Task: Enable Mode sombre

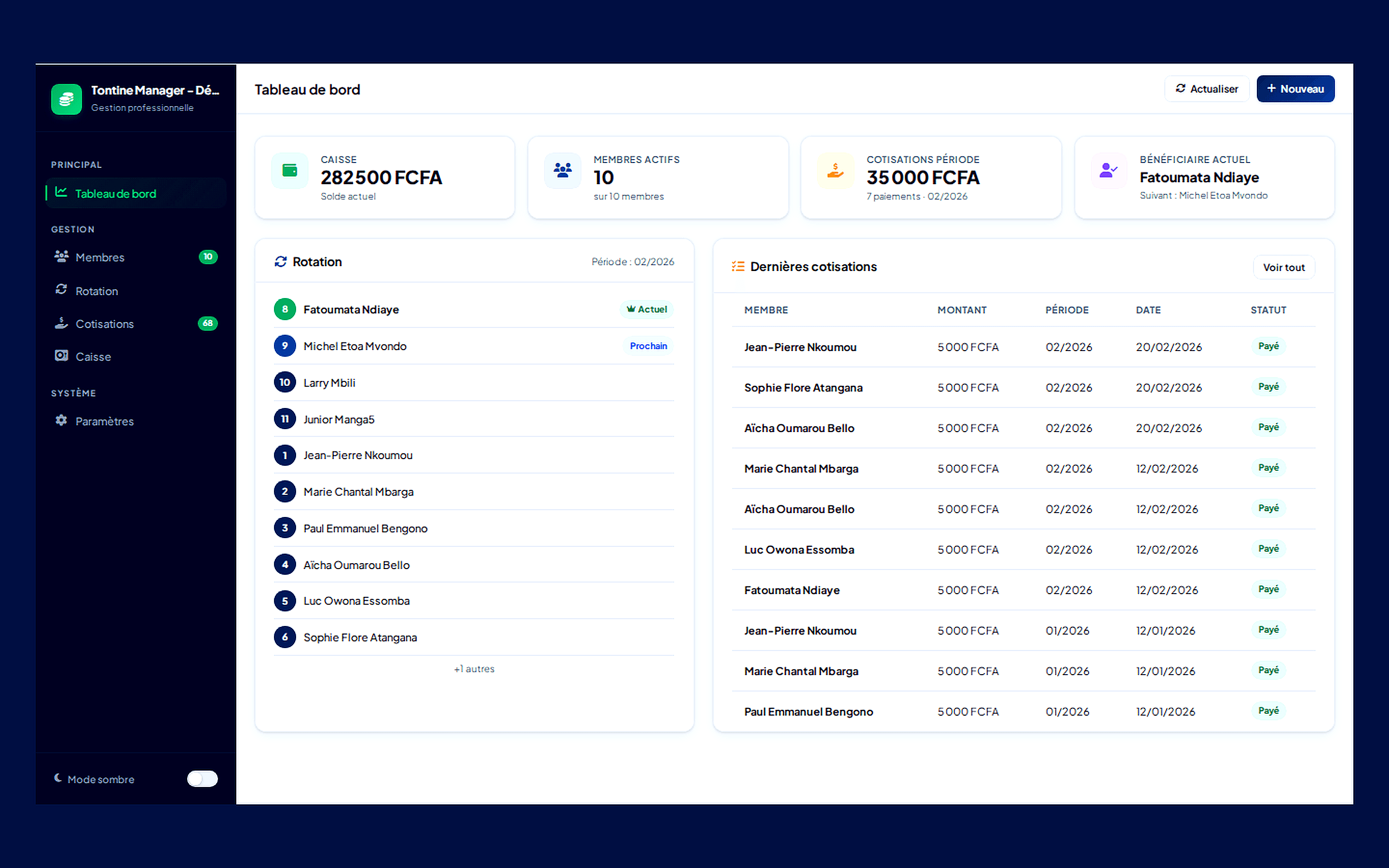Action: click(202, 779)
